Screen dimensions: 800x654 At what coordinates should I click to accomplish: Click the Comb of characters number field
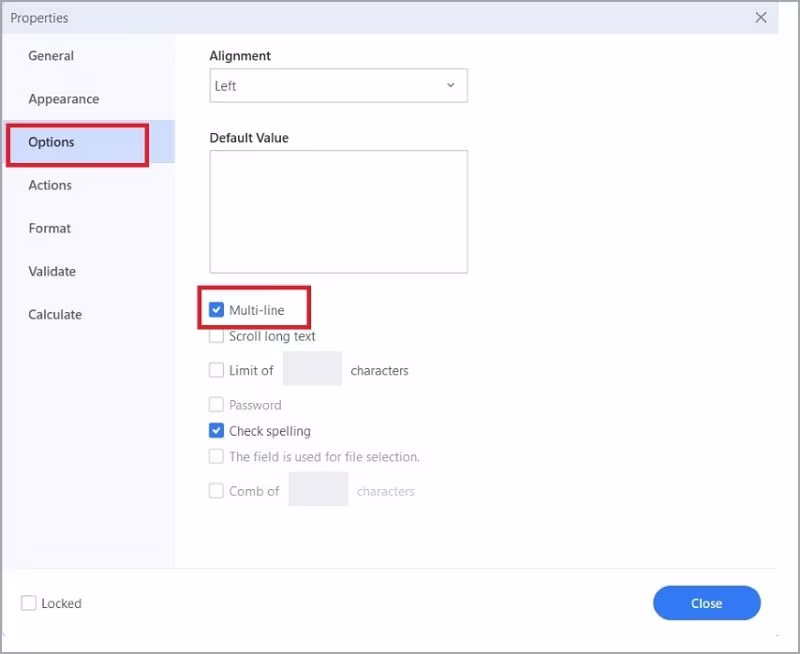click(x=318, y=491)
